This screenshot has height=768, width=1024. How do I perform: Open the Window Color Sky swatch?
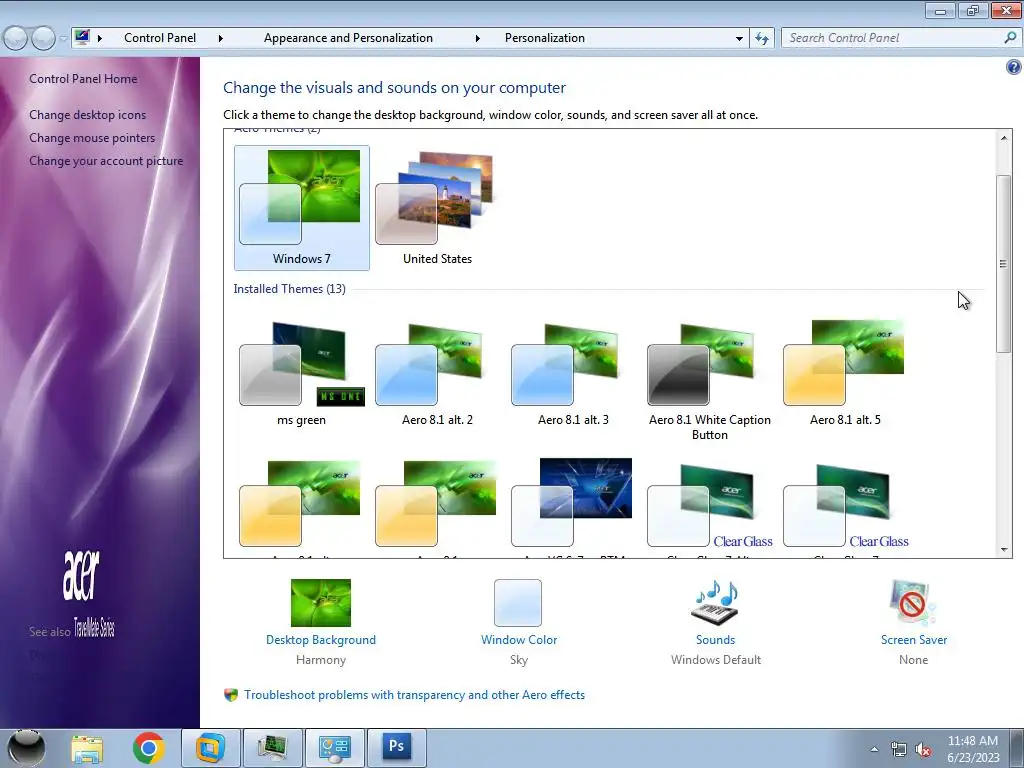click(518, 602)
